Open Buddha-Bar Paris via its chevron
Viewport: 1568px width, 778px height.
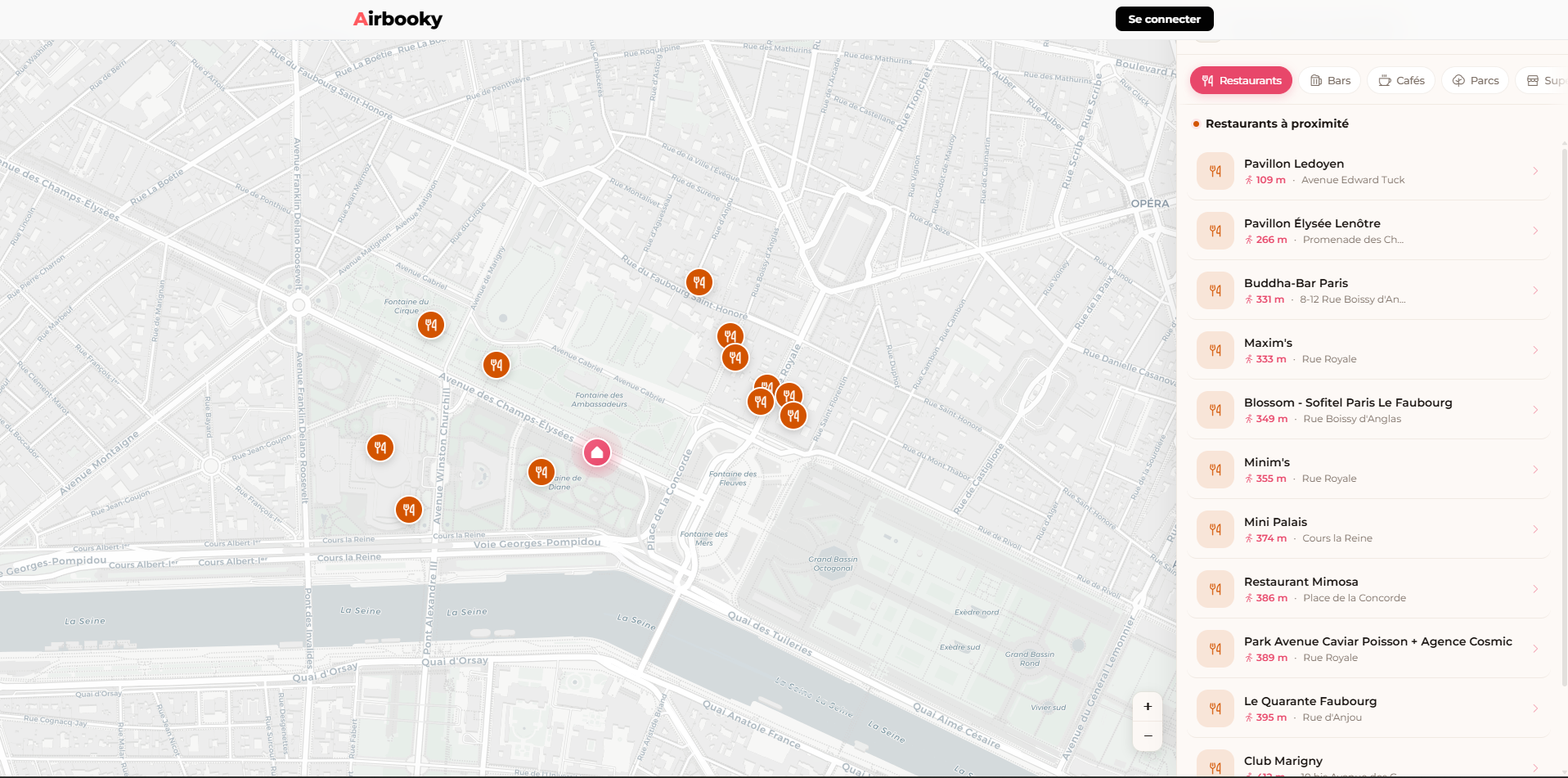(x=1535, y=290)
